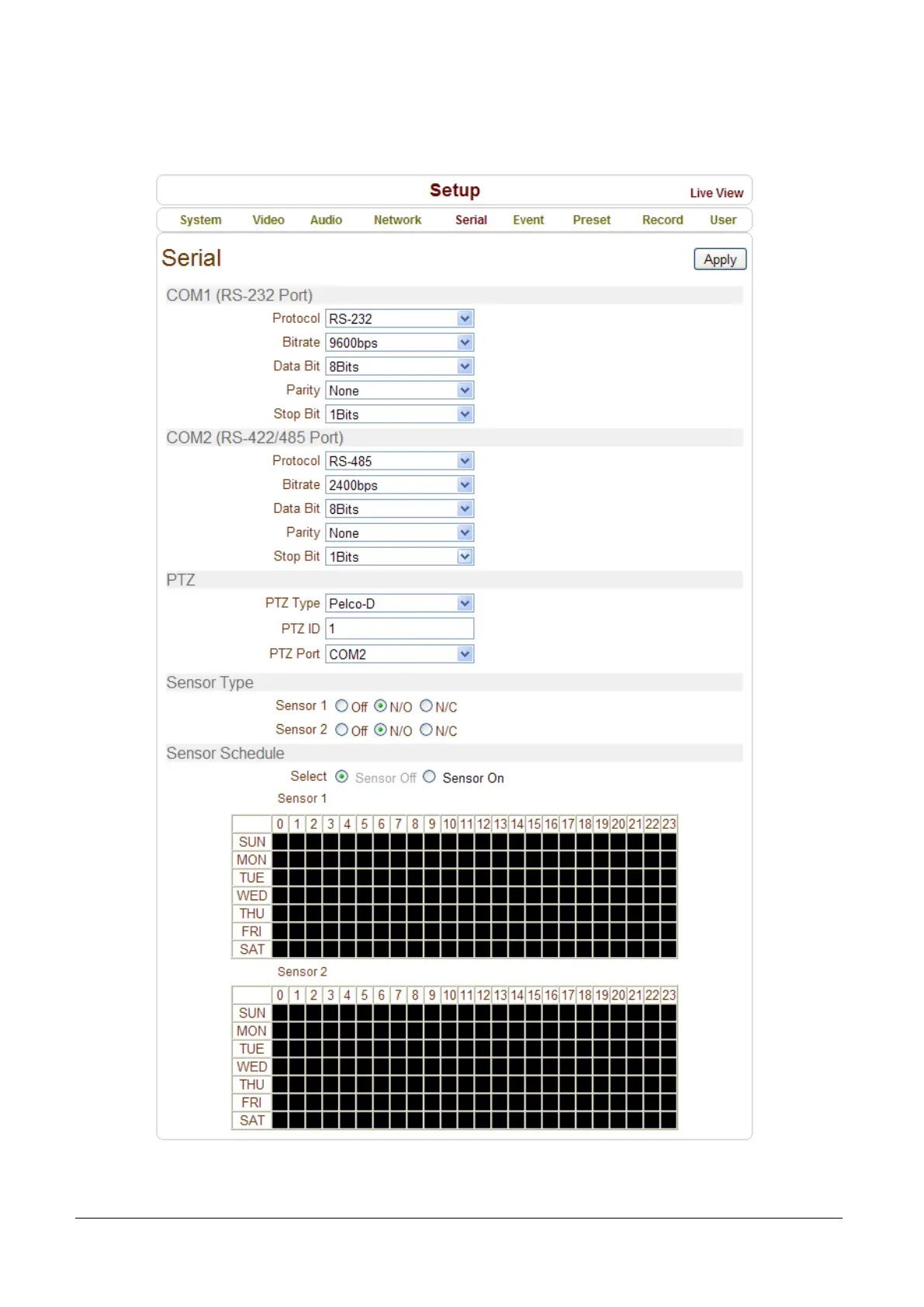Go to the Event tab

[x=528, y=220]
